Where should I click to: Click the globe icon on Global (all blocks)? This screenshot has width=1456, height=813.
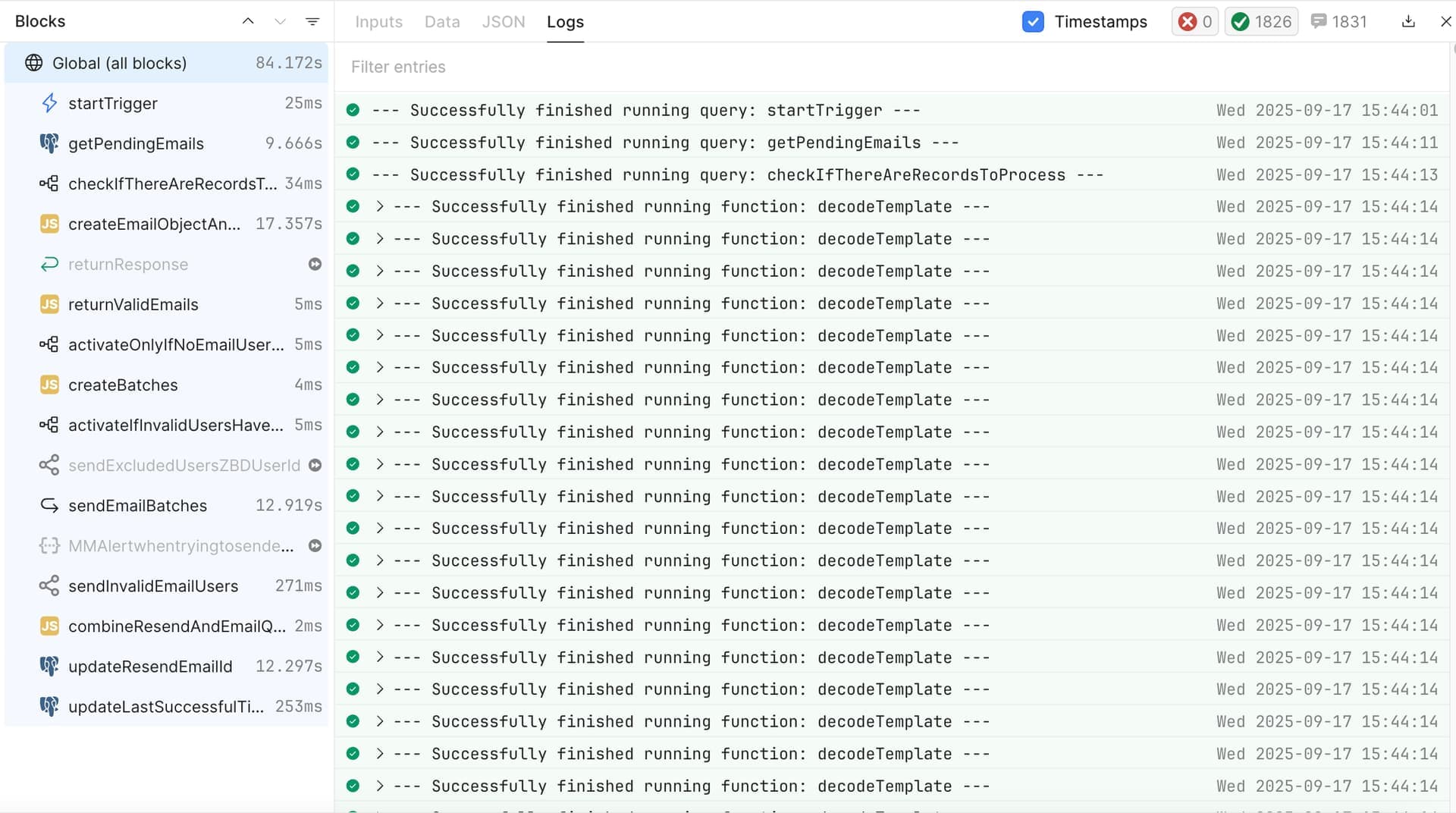click(x=33, y=63)
